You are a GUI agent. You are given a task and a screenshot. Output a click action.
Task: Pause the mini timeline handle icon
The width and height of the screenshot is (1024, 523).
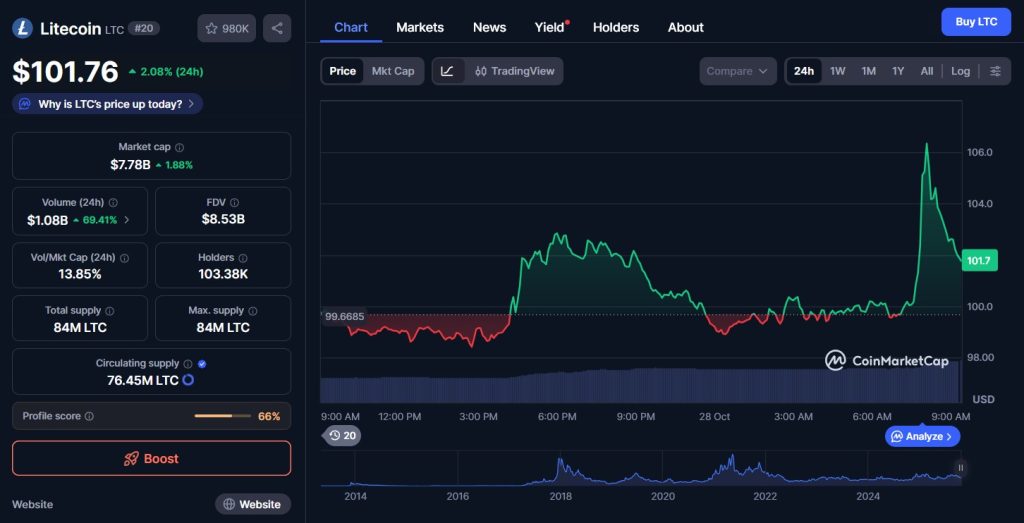[x=960, y=467]
